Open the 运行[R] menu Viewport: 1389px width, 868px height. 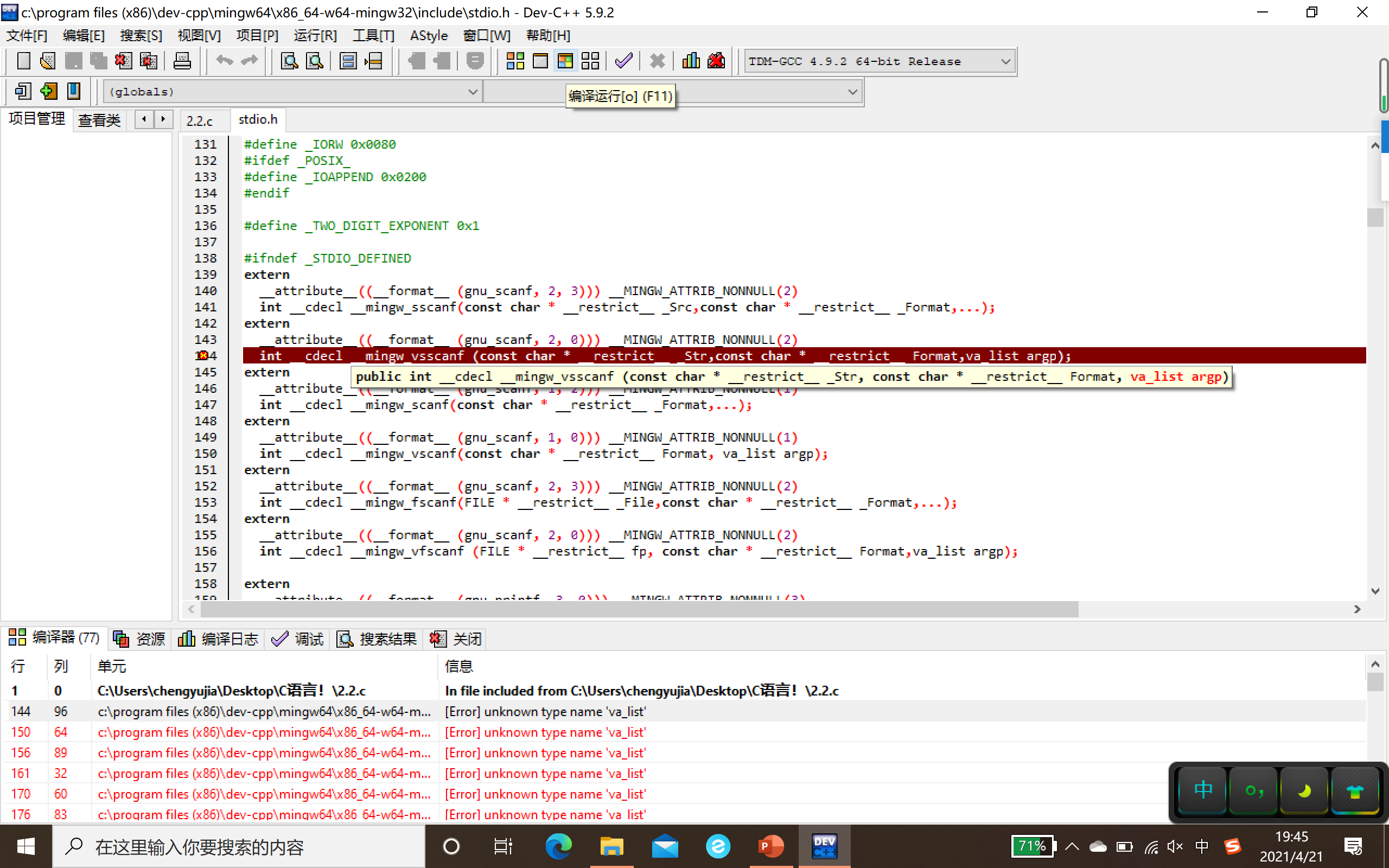(315, 36)
